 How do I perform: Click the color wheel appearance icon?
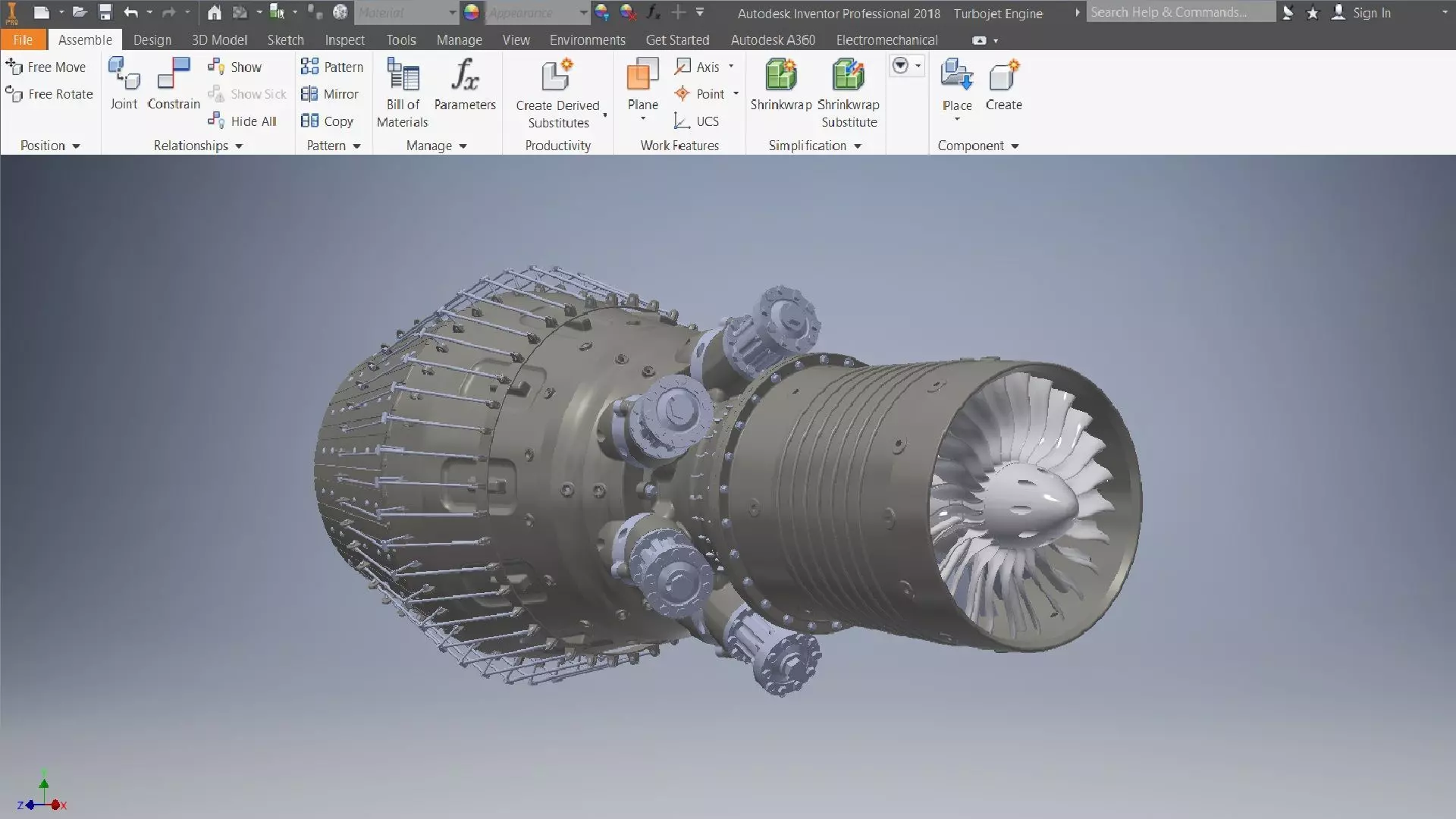tap(472, 12)
